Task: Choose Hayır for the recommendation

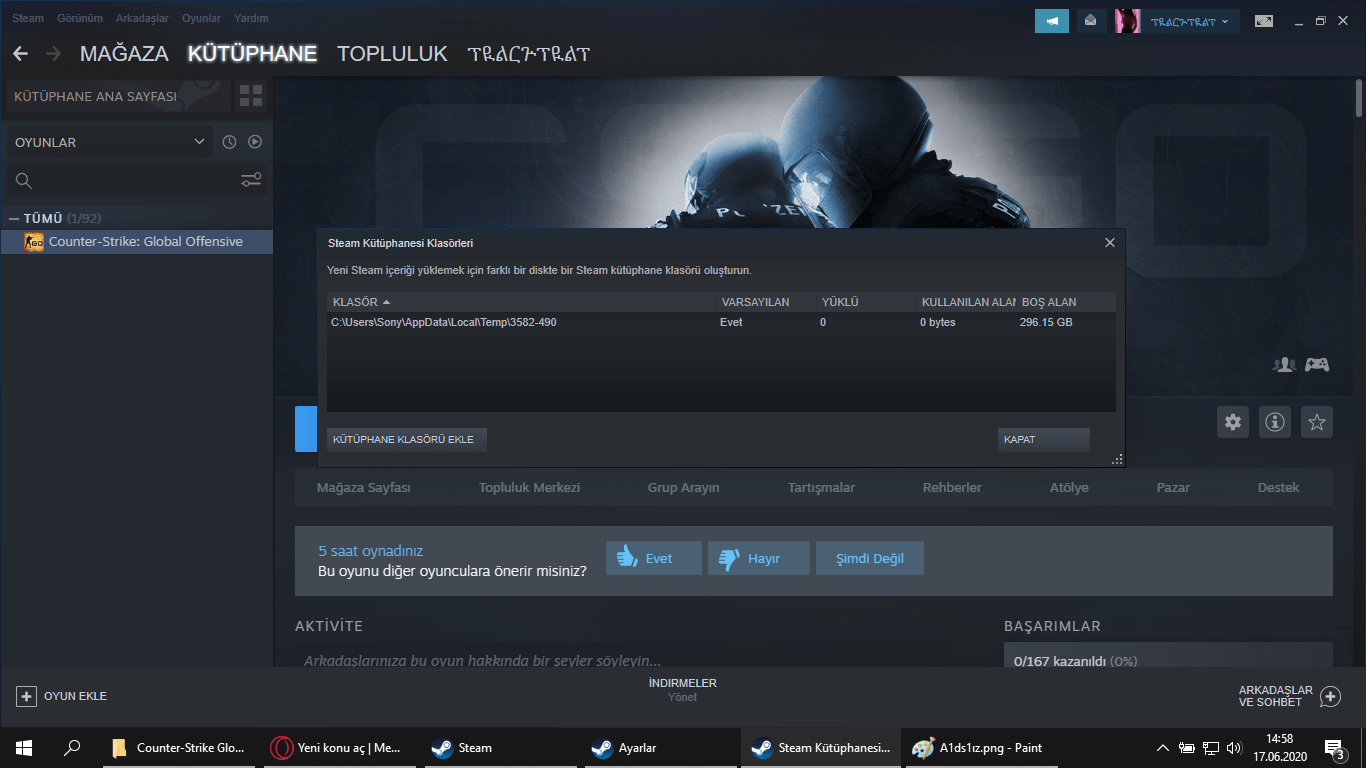Action: click(x=758, y=559)
